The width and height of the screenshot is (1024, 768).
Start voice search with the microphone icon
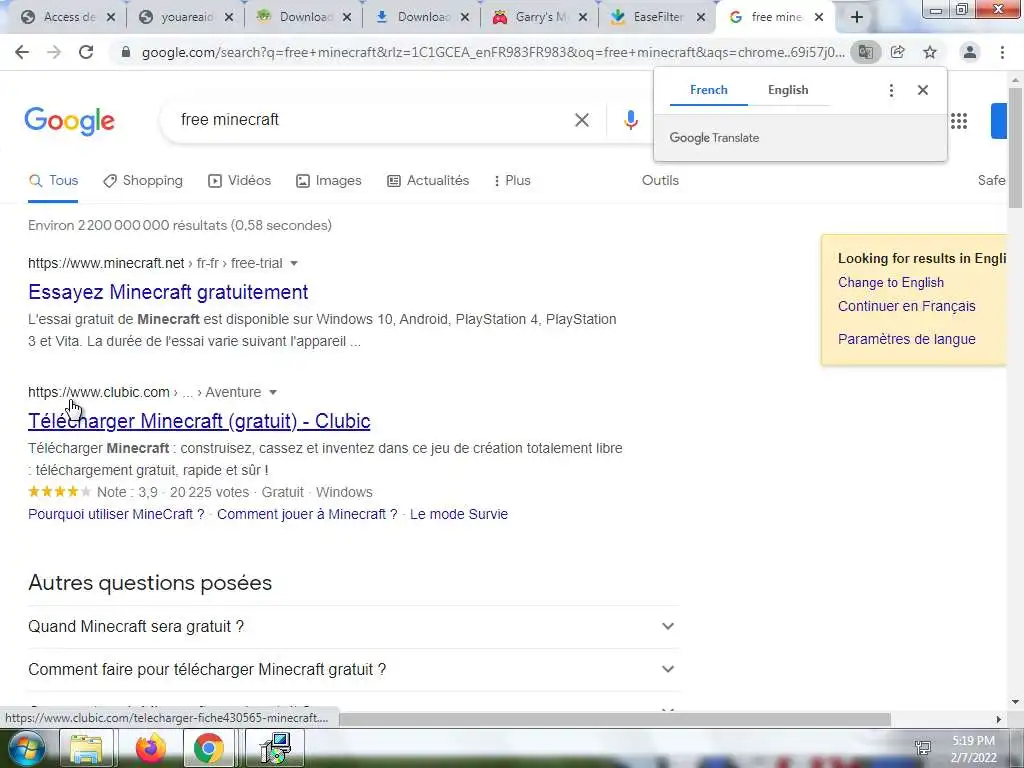(x=630, y=120)
